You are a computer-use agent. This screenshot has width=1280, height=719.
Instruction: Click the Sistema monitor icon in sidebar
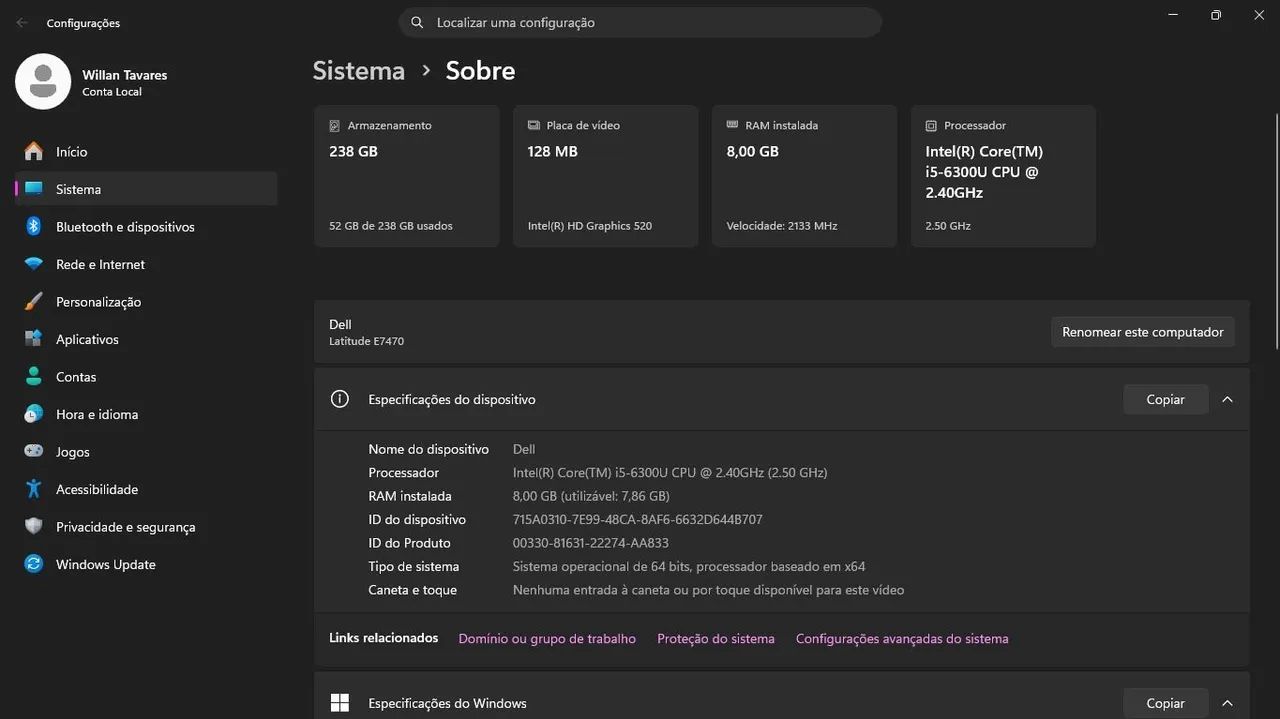[x=34, y=189]
